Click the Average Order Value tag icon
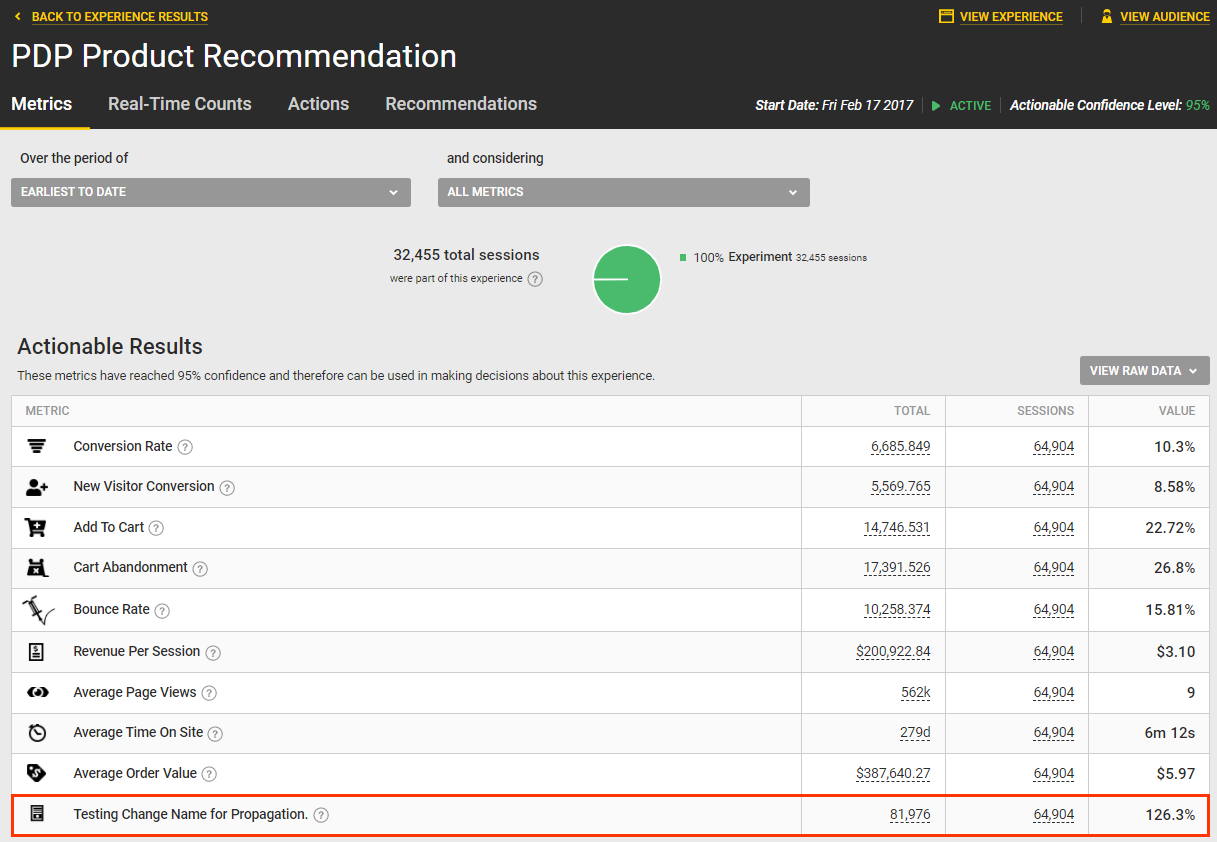Image resolution: width=1217 pixels, height=842 pixels. tap(37, 773)
